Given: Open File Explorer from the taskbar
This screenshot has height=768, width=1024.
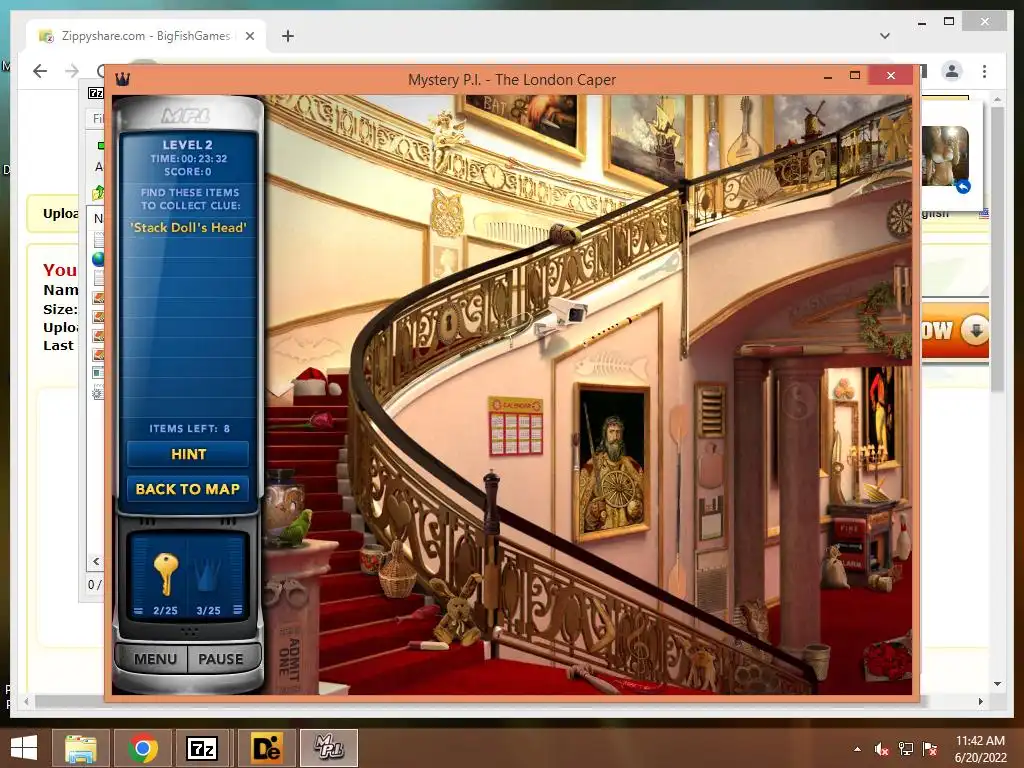Looking at the screenshot, I should tap(81, 748).
